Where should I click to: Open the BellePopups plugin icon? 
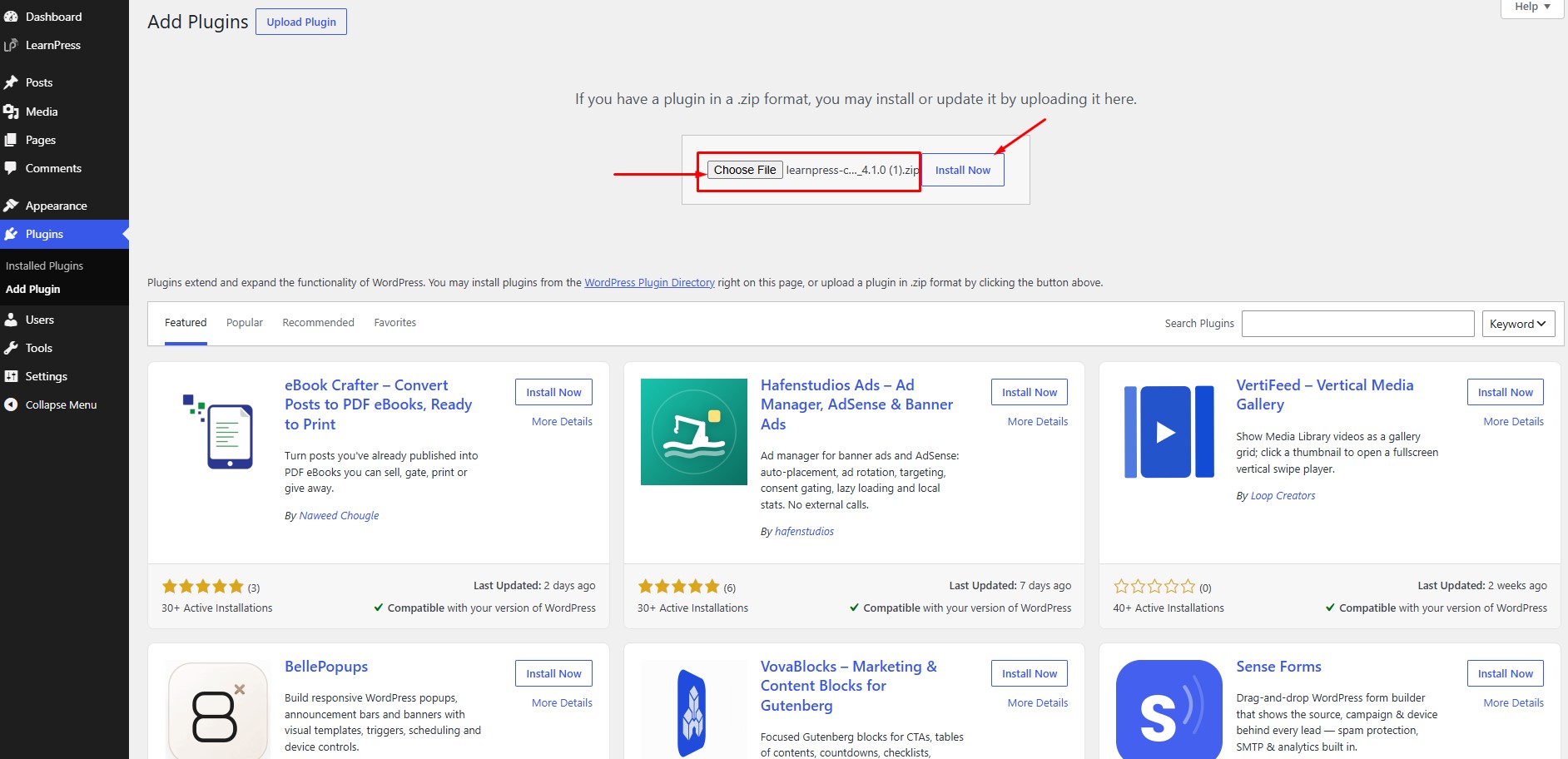click(x=218, y=709)
